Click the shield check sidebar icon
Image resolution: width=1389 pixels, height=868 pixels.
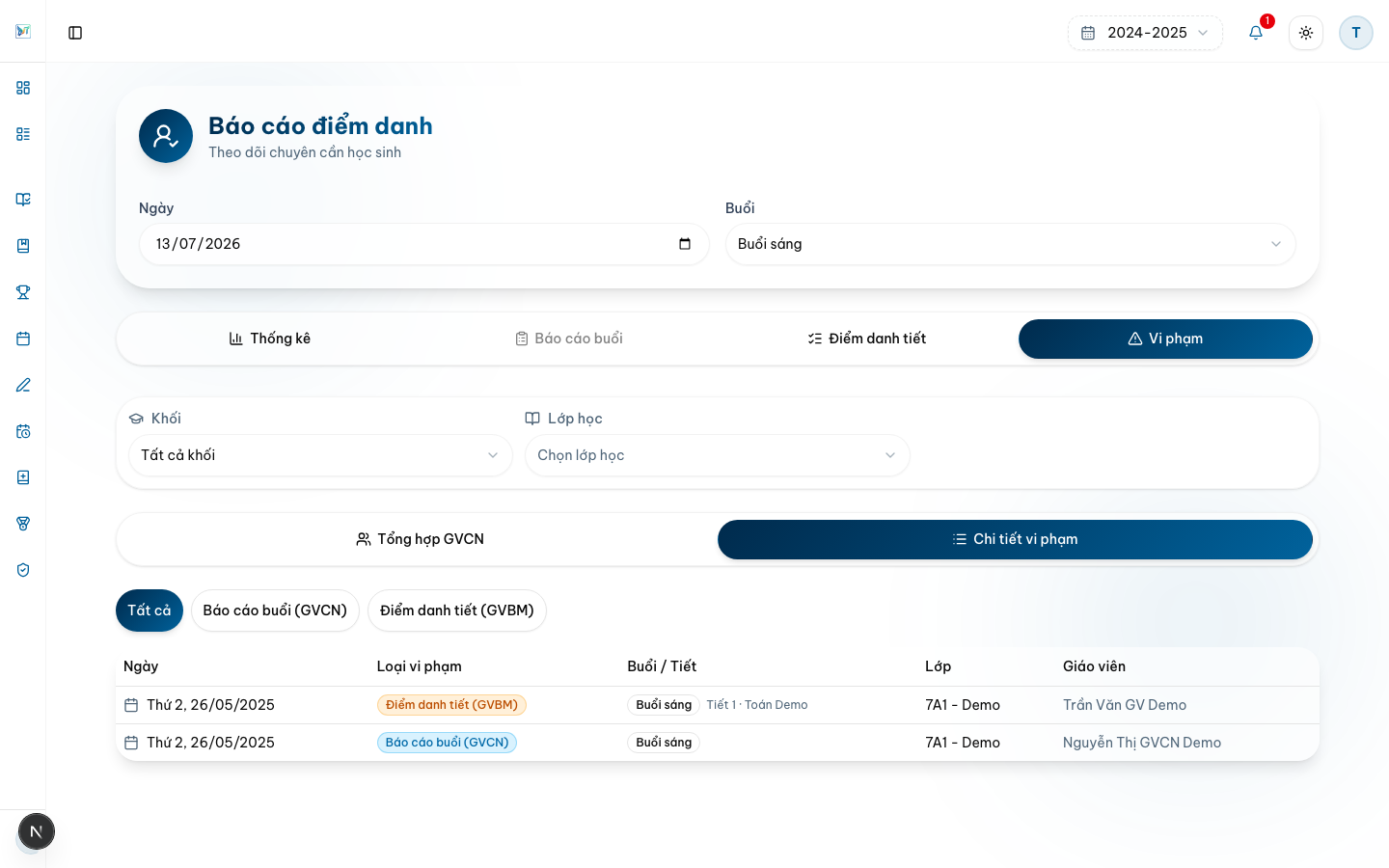coord(23,570)
